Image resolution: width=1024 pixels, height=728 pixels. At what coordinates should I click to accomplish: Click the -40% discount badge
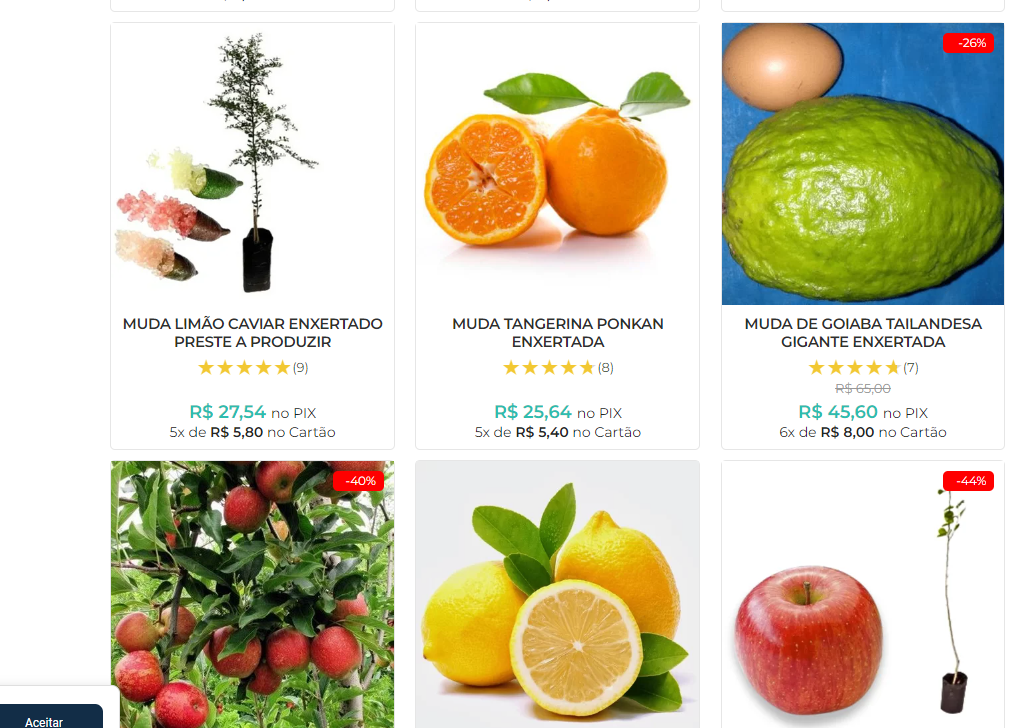coord(358,481)
